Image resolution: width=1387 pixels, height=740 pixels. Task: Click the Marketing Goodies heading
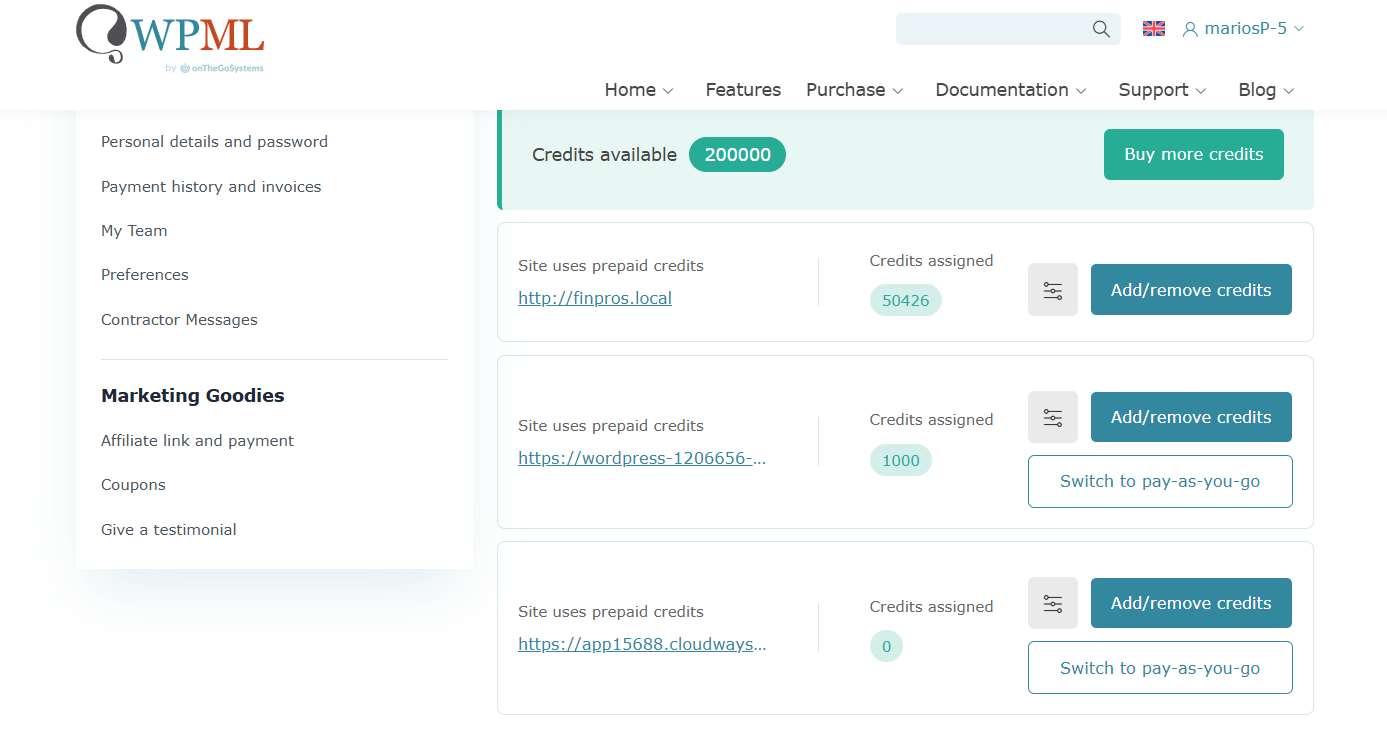coord(193,396)
